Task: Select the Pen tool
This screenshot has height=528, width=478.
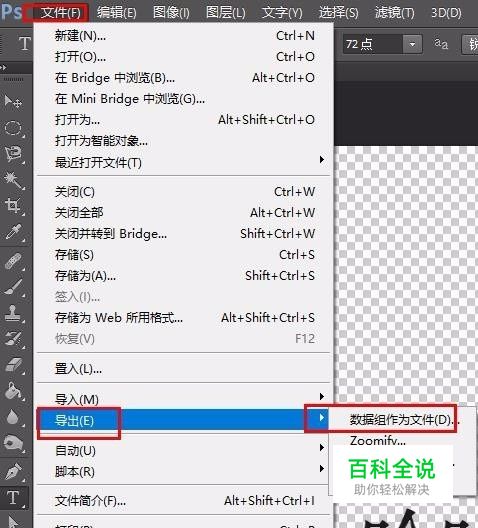Action: [x=13, y=471]
